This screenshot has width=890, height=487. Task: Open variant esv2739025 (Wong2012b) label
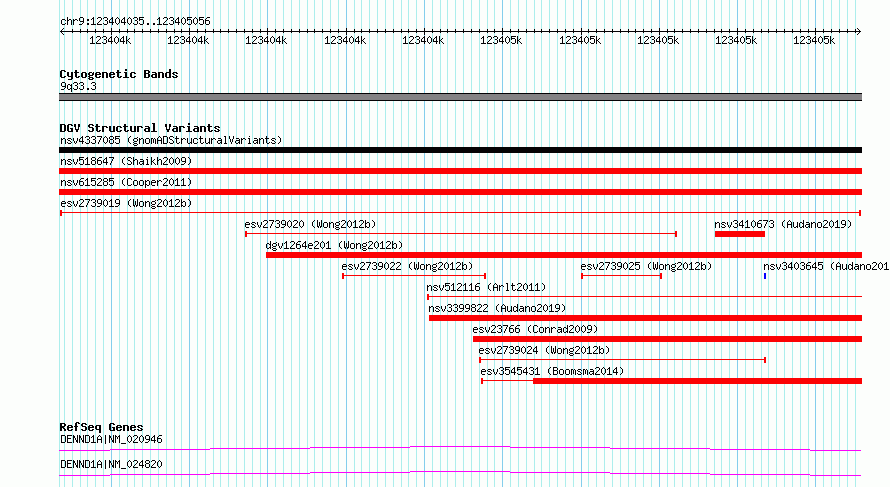[646, 266]
